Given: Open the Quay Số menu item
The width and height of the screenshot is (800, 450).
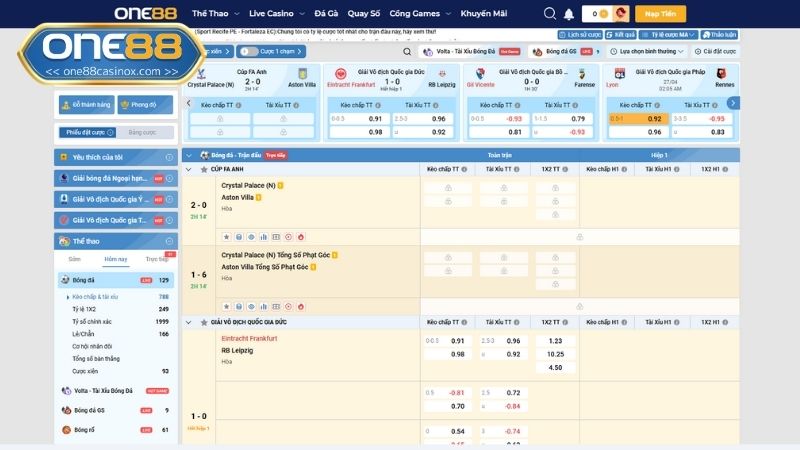Looking at the screenshot, I should point(364,14).
